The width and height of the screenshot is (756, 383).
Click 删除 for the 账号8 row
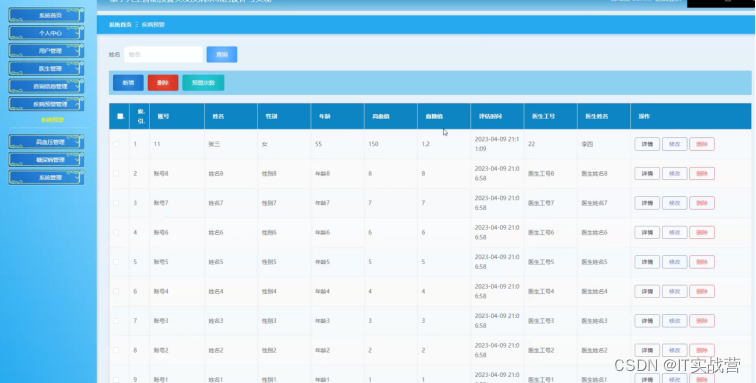click(x=702, y=173)
